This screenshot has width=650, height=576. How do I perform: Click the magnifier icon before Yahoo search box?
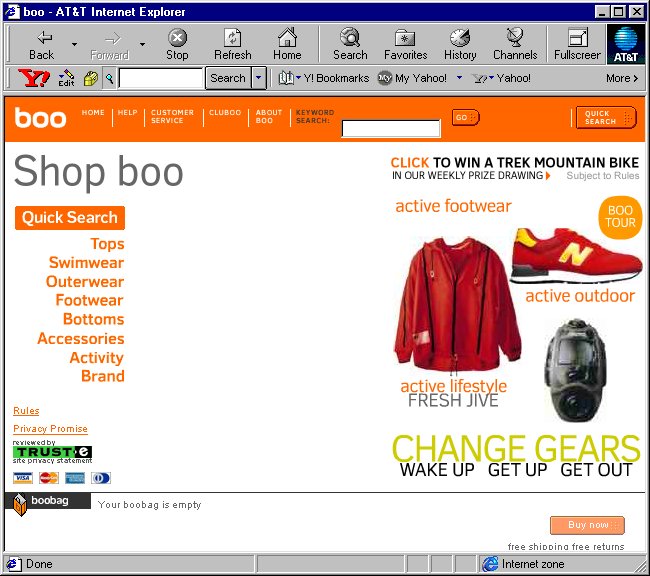click(109, 78)
